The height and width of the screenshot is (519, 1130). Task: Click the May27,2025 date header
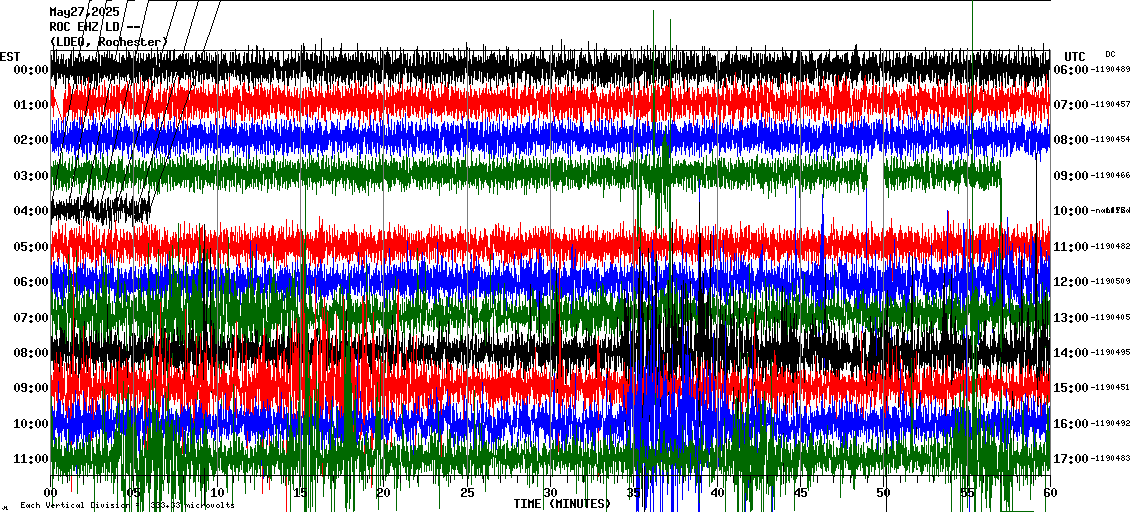tap(84, 12)
